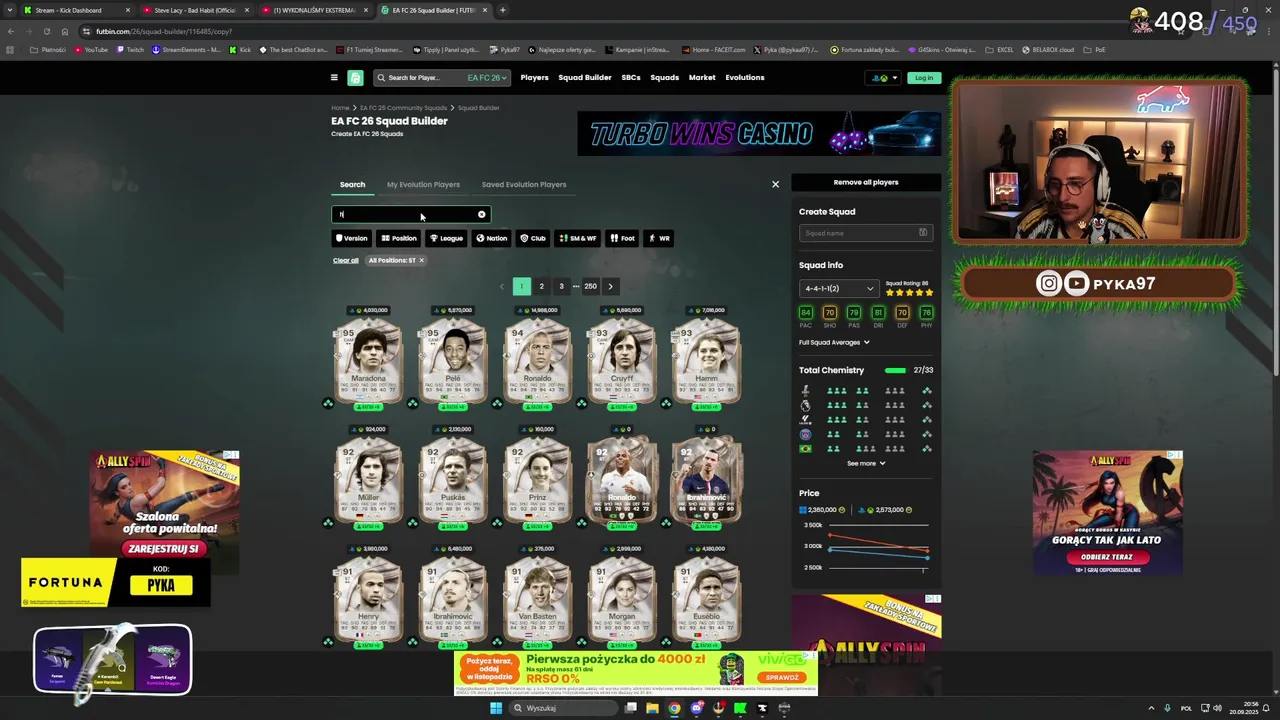Screen dimensions: 1280x720
Task: Open the SBCs menu
Action: pos(631,77)
